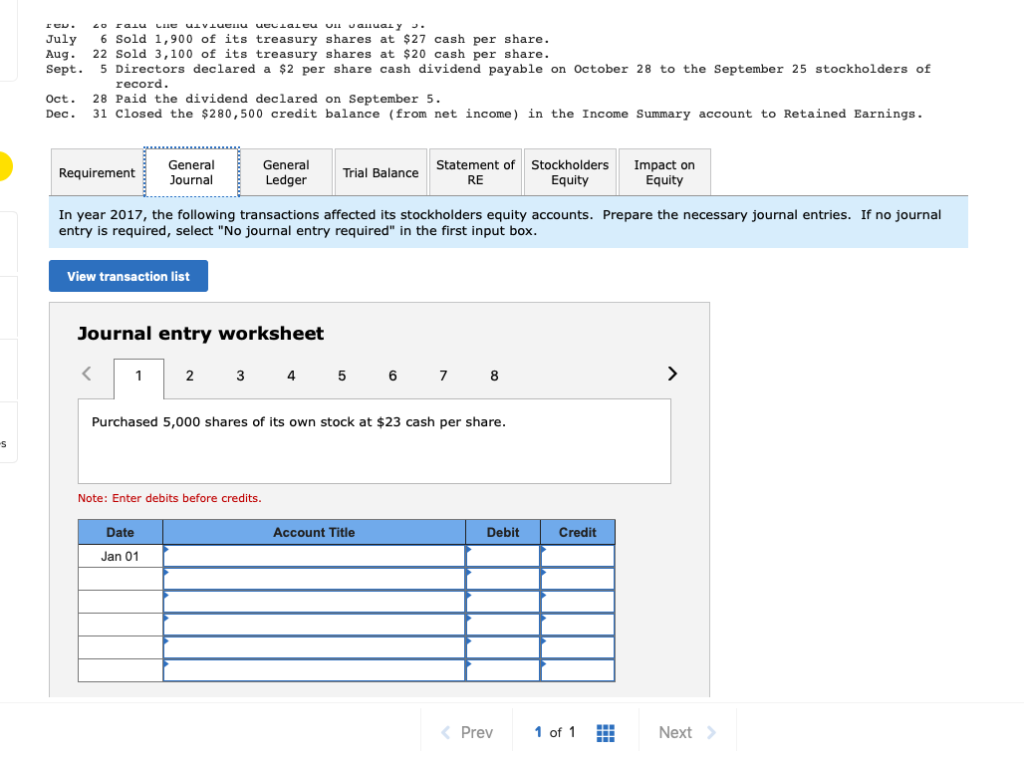Click the View transaction list button
The width and height of the screenshot is (1024, 761).
(129, 276)
